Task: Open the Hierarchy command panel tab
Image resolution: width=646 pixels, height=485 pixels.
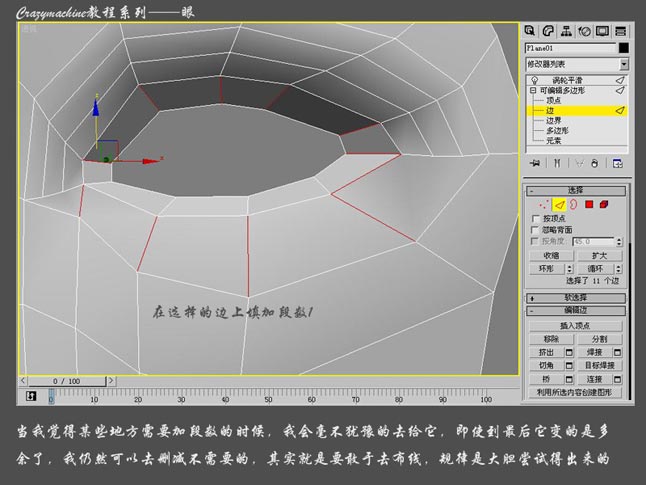Action: click(566, 31)
